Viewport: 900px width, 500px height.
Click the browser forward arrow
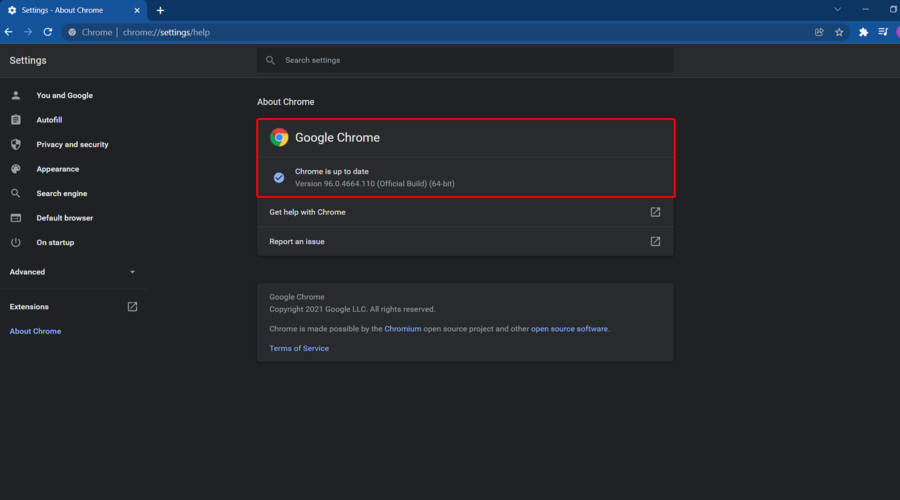(x=28, y=32)
